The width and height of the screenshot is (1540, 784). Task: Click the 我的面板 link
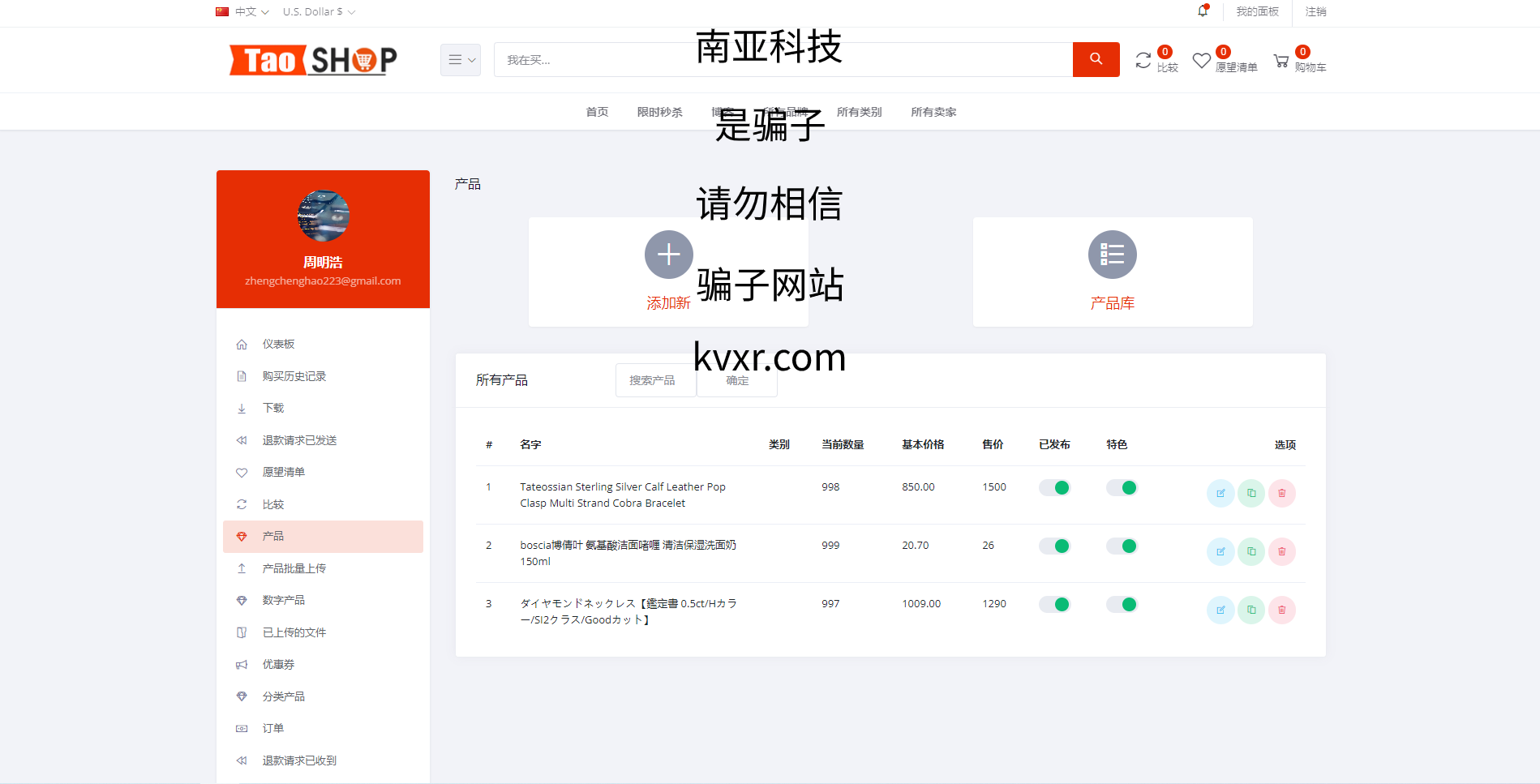click(x=1257, y=11)
